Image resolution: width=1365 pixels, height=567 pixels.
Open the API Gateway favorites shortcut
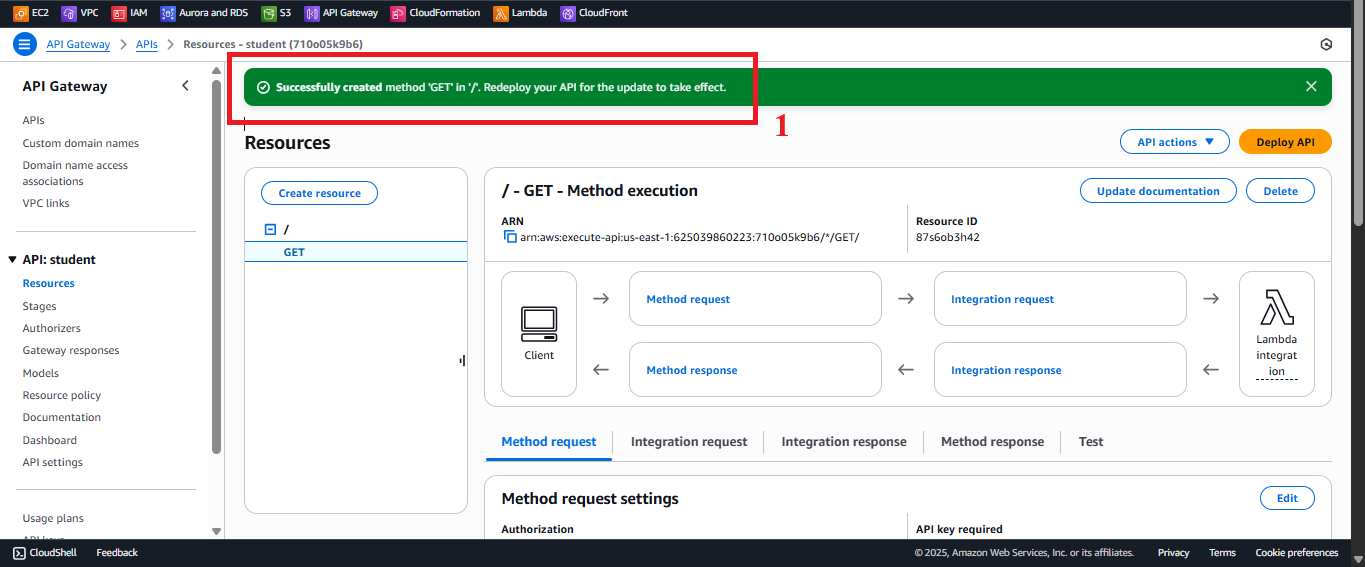coord(341,13)
